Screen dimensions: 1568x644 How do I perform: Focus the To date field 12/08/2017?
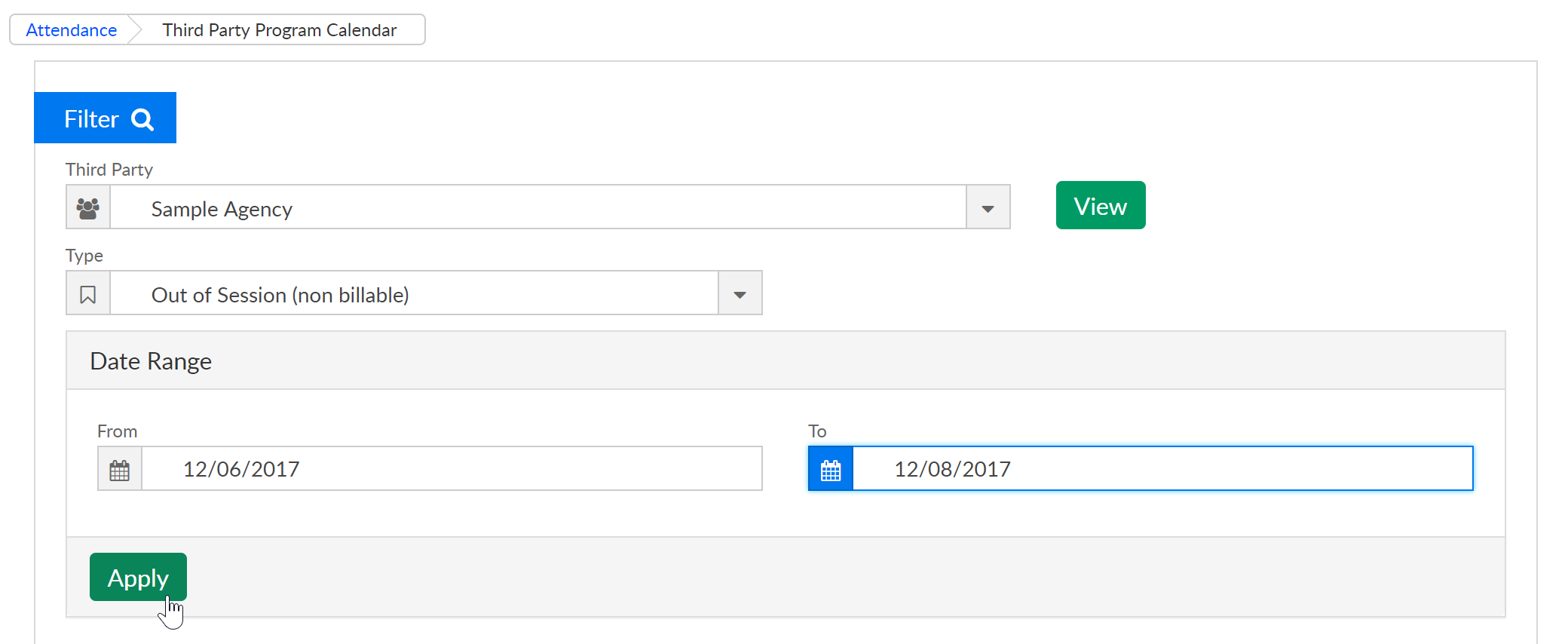pos(1162,469)
